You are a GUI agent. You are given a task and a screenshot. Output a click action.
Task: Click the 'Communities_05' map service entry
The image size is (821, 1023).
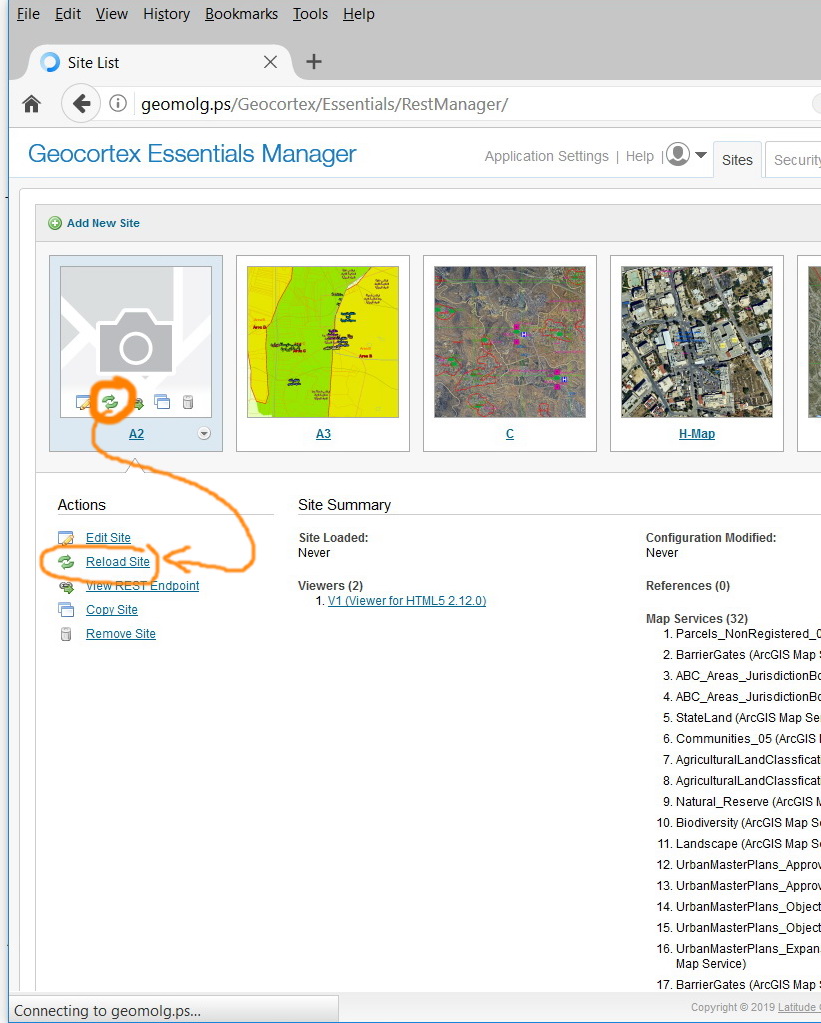747,739
